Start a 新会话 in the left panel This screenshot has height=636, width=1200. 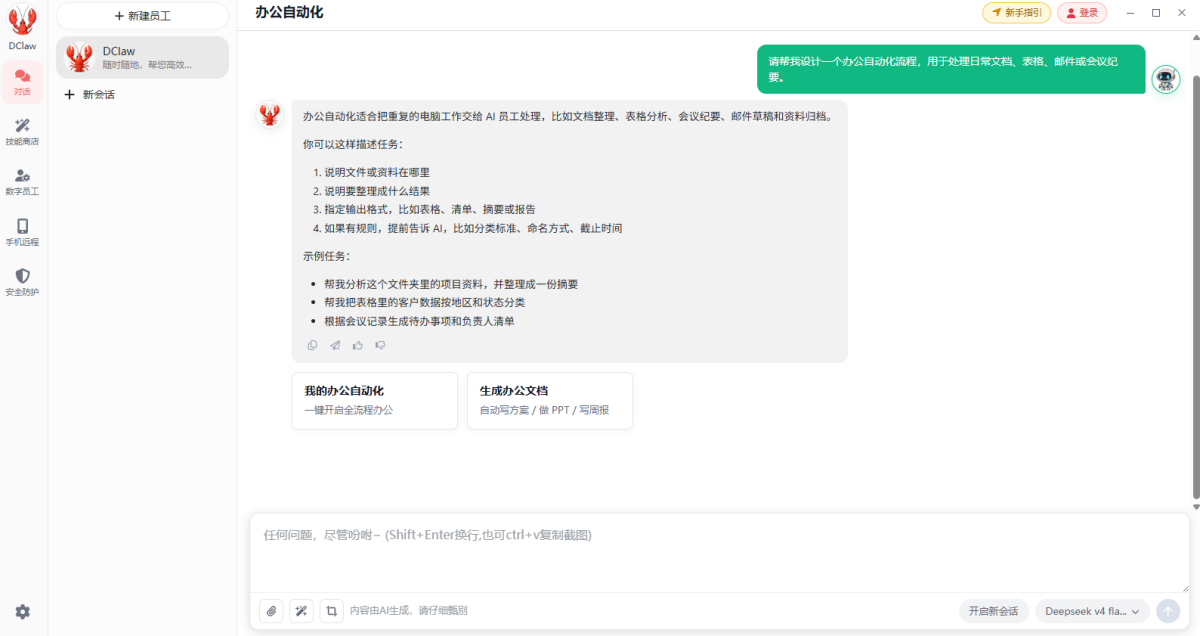click(x=89, y=95)
